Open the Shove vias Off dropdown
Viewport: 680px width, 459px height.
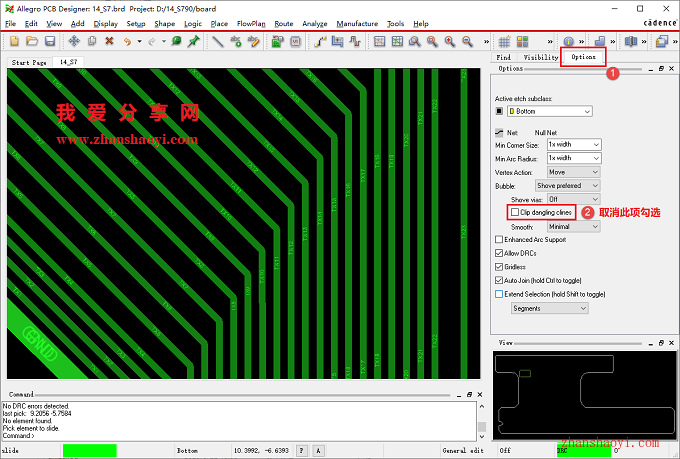click(573, 199)
